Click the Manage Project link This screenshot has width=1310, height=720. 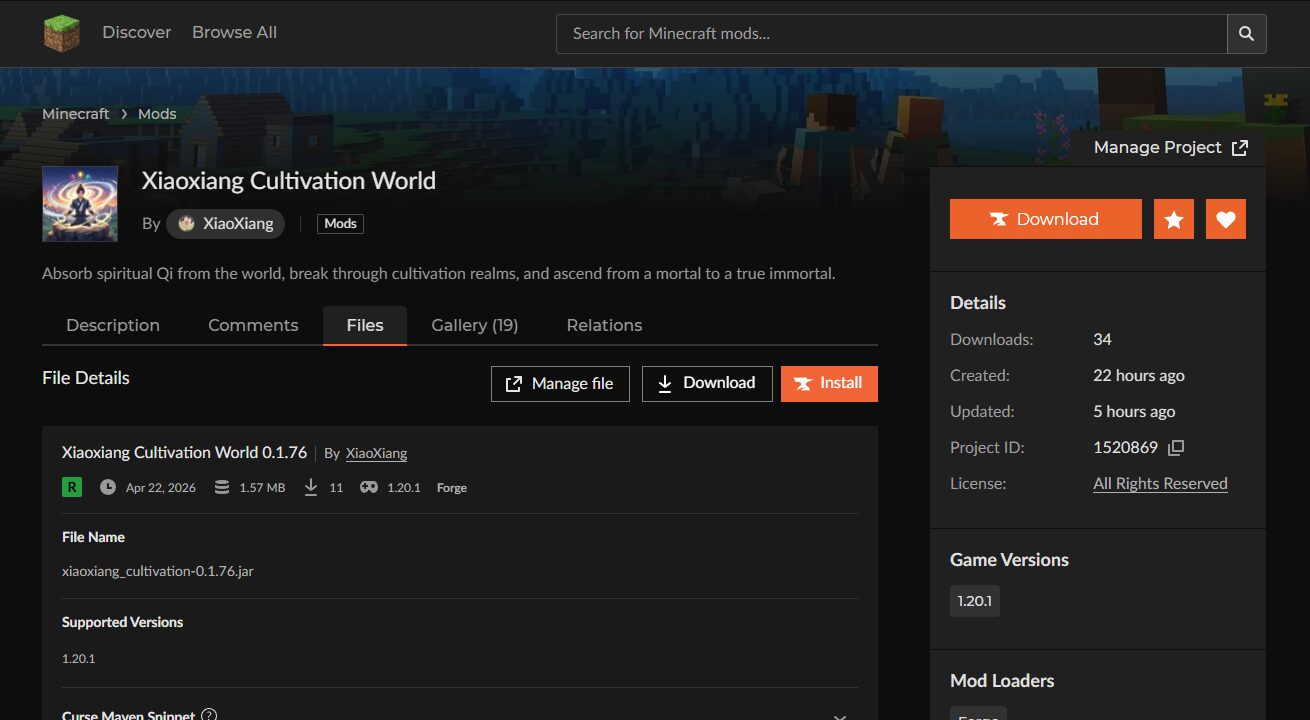pyautogui.click(x=1170, y=148)
